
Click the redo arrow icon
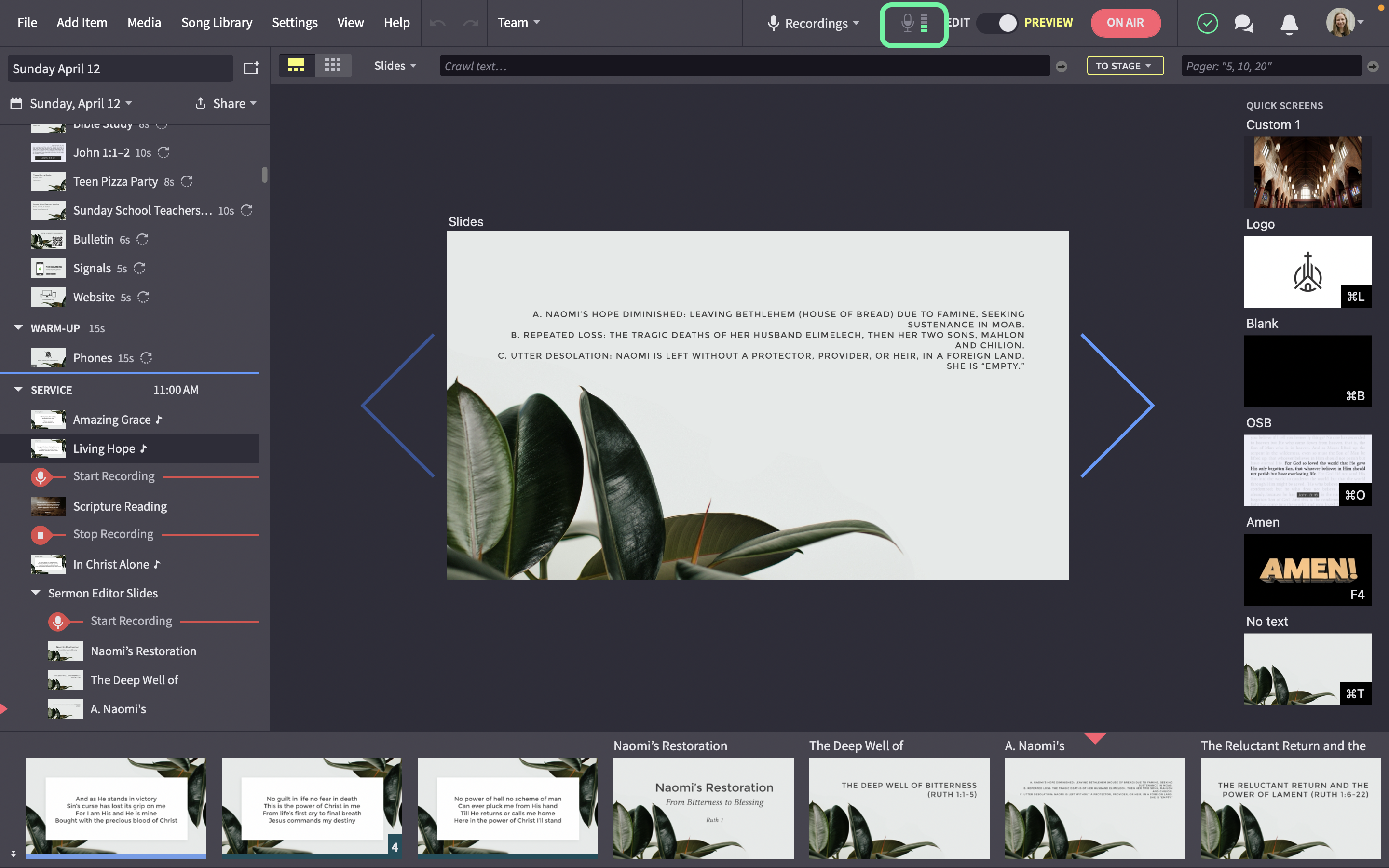471,23
